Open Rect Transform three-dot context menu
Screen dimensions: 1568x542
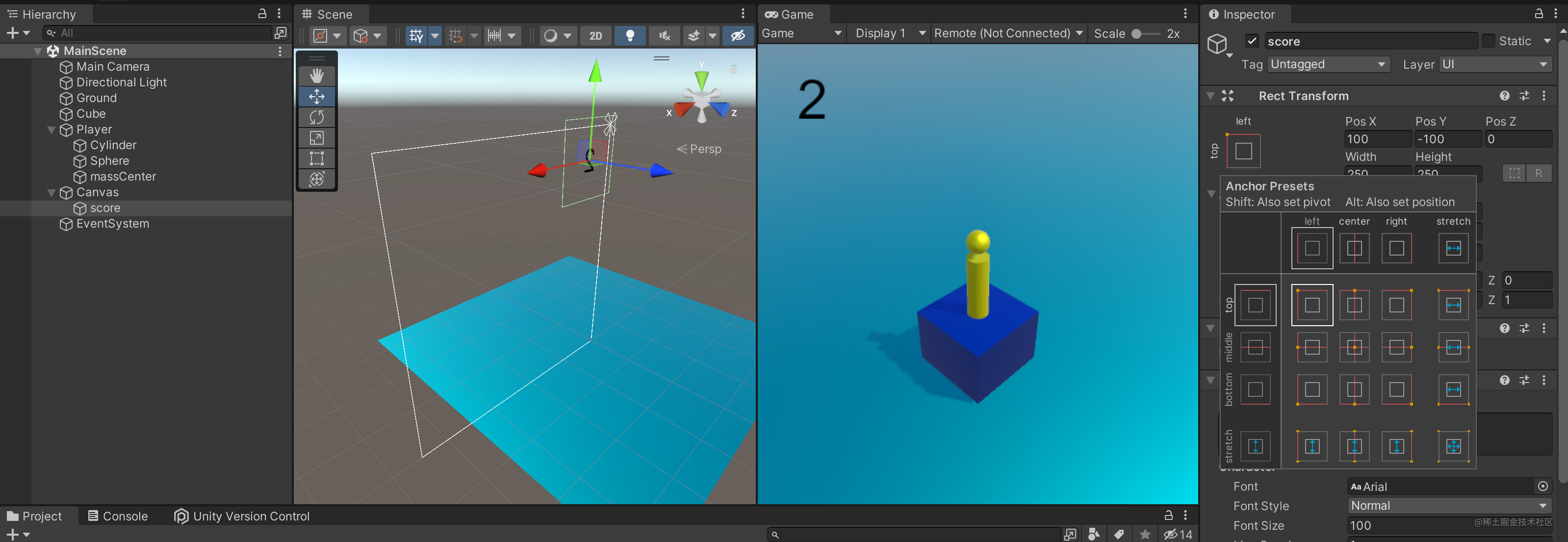point(1543,96)
